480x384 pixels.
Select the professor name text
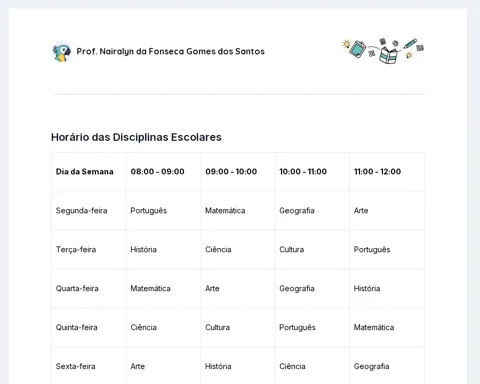[171, 51]
